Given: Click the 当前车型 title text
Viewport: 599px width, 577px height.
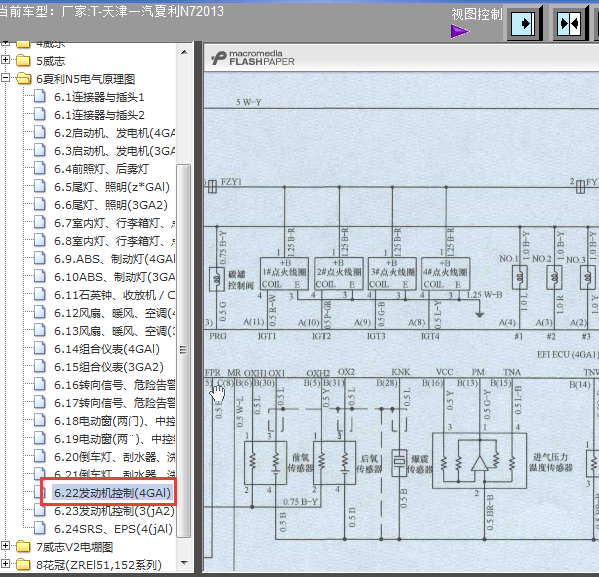Looking at the screenshot, I should [112, 11].
